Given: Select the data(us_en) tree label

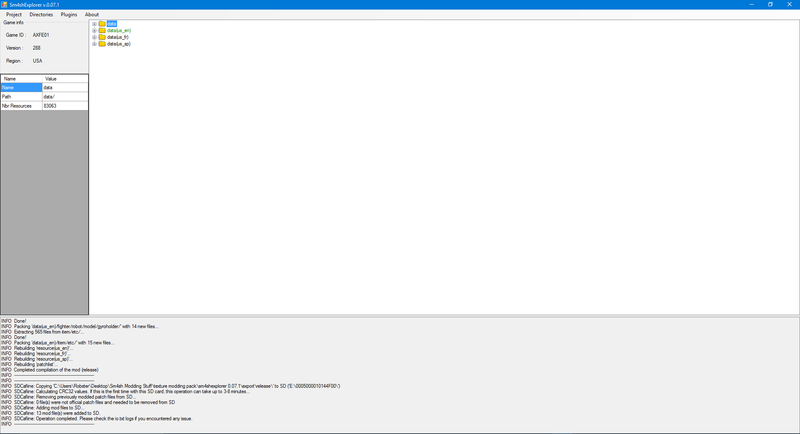Looking at the screenshot, I should point(119,31).
